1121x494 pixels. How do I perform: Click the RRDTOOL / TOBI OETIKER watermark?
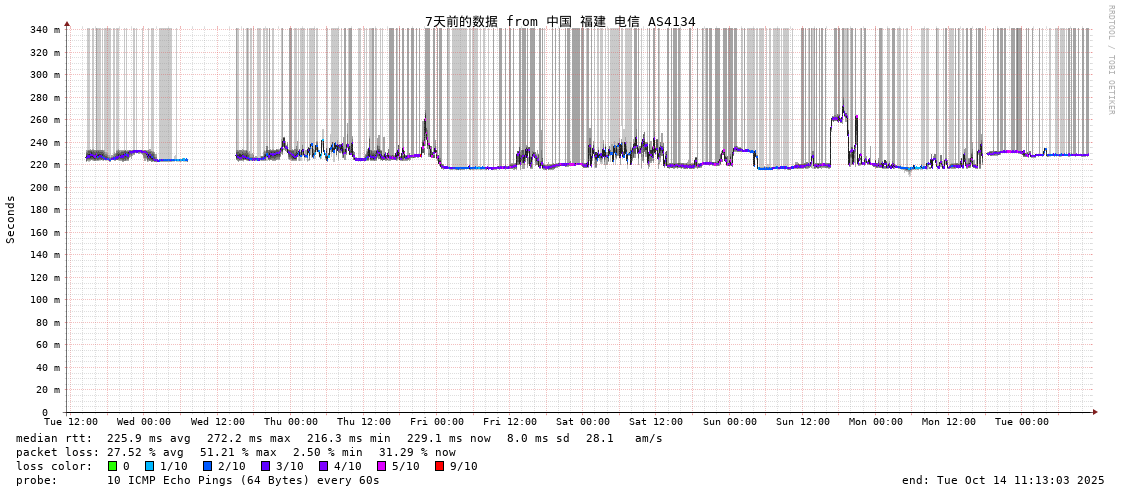pos(1110,60)
